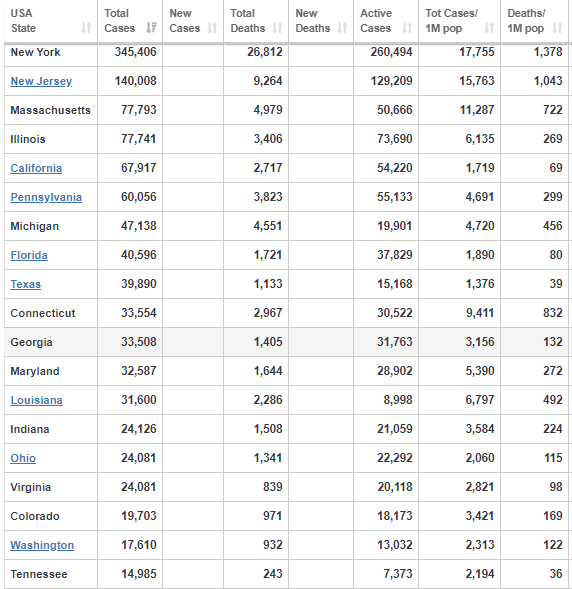Screen dimensions: 572x589
Task: Open the New Jersey state link
Action: click(41, 81)
